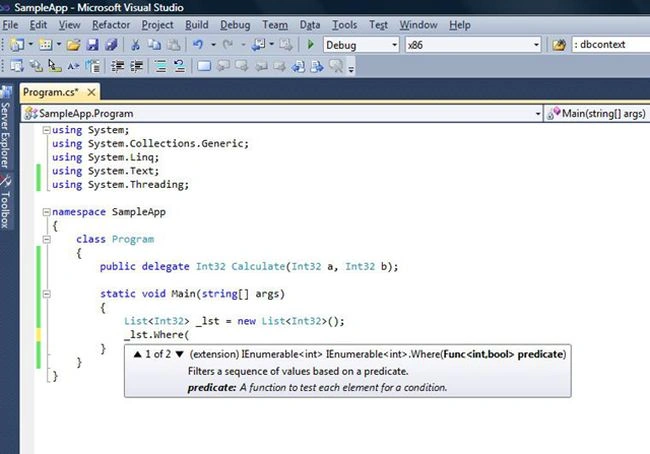The height and width of the screenshot is (454, 650).
Task: Click the Save icon in toolbar
Action: tap(92, 44)
